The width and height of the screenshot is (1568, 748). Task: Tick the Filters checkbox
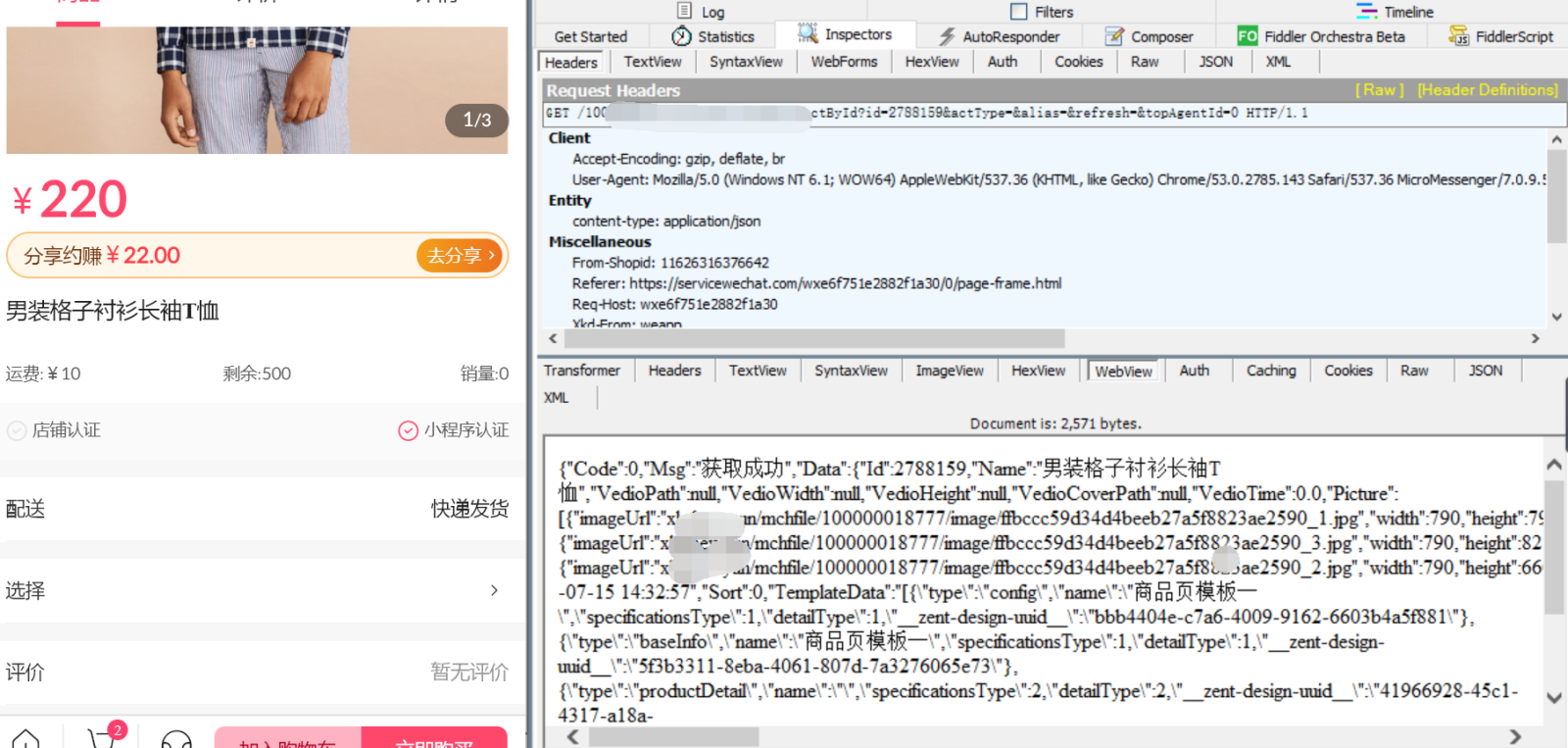coord(1019,12)
